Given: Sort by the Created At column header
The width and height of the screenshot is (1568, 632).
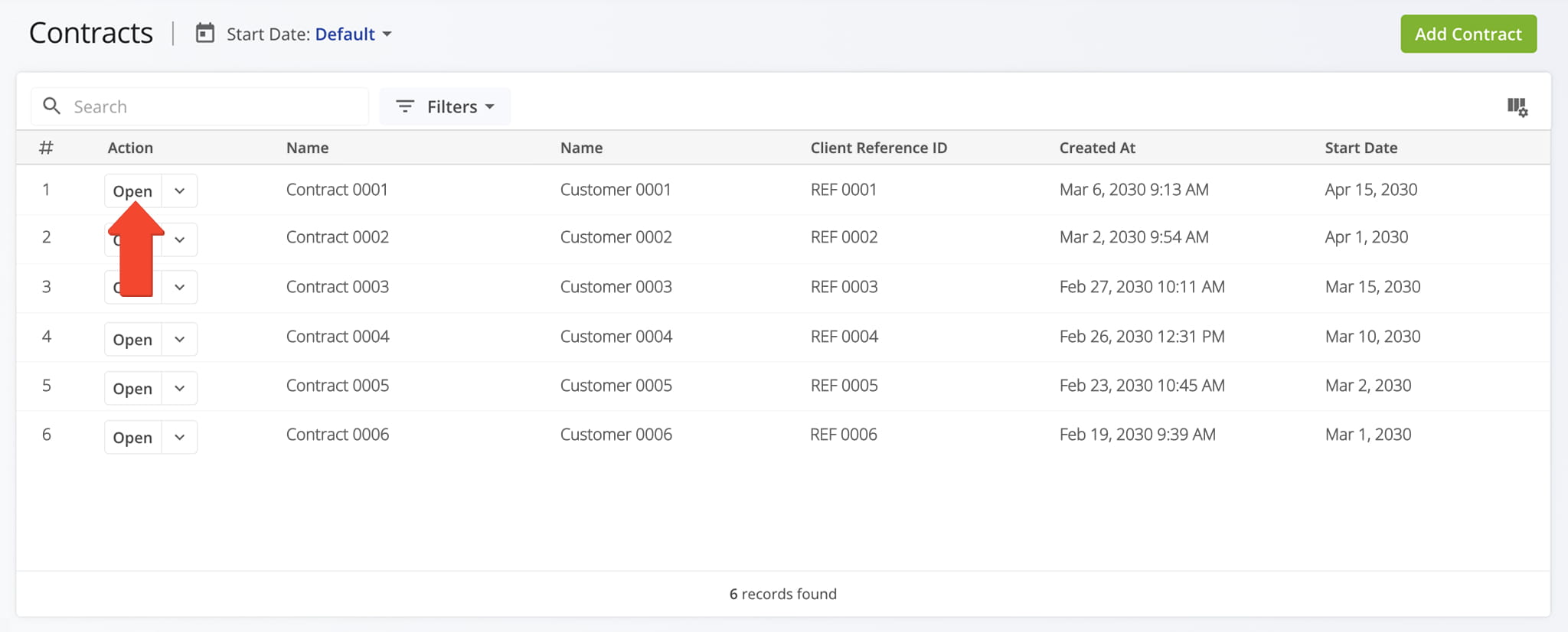Looking at the screenshot, I should pyautogui.click(x=1096, y=148).
